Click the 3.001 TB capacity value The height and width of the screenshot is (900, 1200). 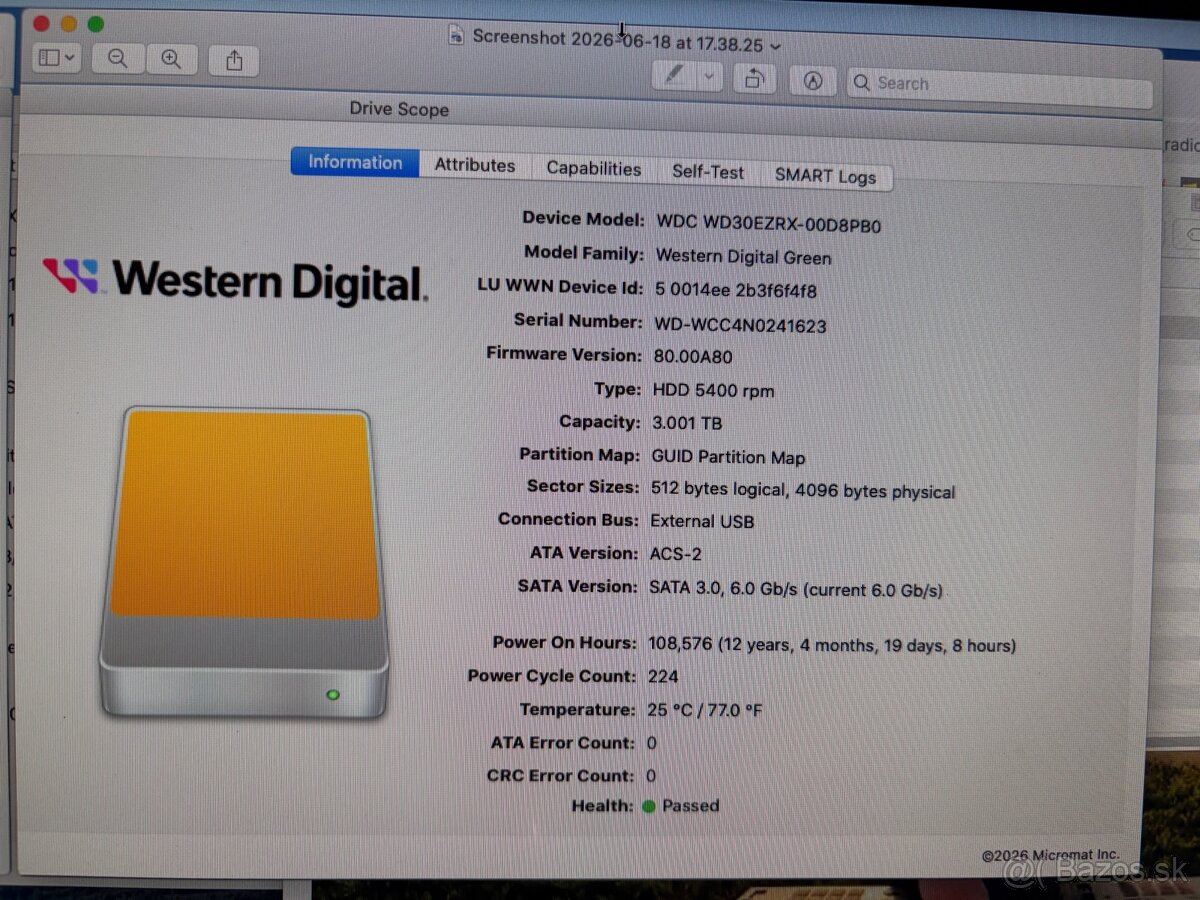(x=687, y=423)
